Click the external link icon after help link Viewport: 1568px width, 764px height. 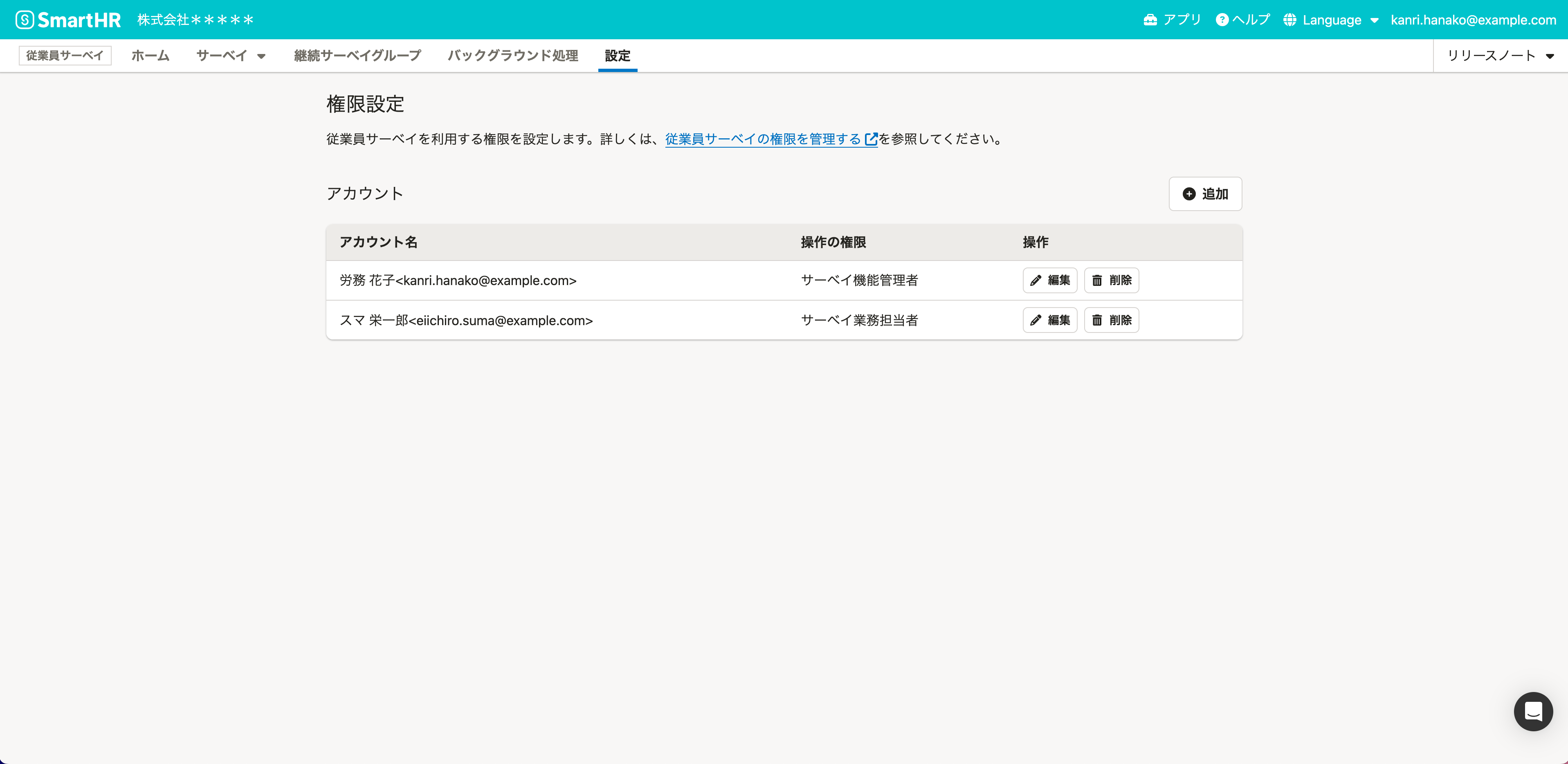click(871, 139)
